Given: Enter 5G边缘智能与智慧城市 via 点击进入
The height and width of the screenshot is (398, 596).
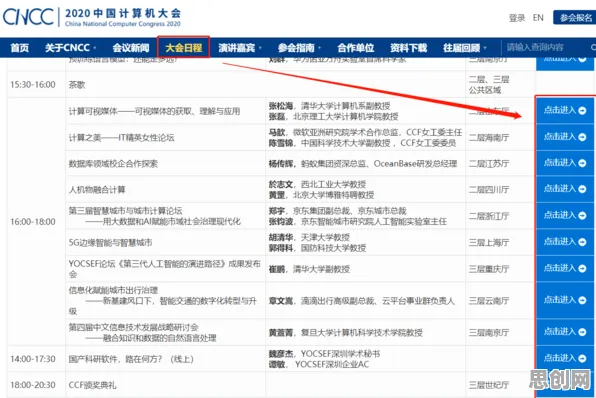Looking at the screenshot, I should coord(564,242).
